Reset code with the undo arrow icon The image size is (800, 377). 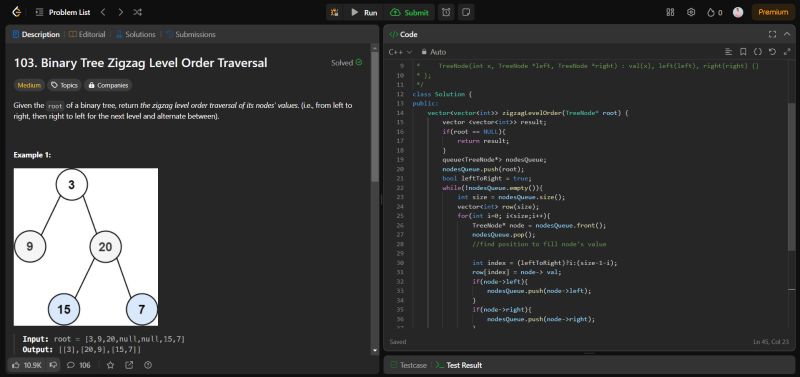click(772, 52)
